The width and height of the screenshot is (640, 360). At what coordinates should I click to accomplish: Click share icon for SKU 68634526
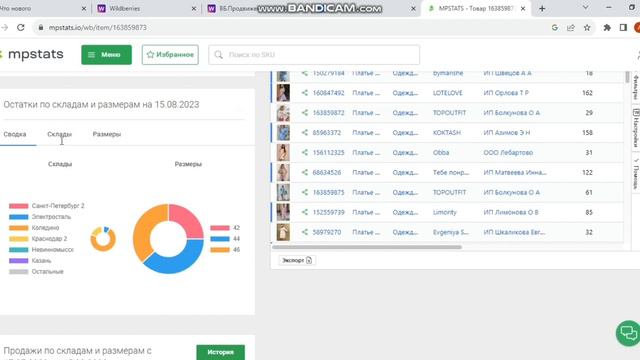pyautogui.click(x=304, y=172)
